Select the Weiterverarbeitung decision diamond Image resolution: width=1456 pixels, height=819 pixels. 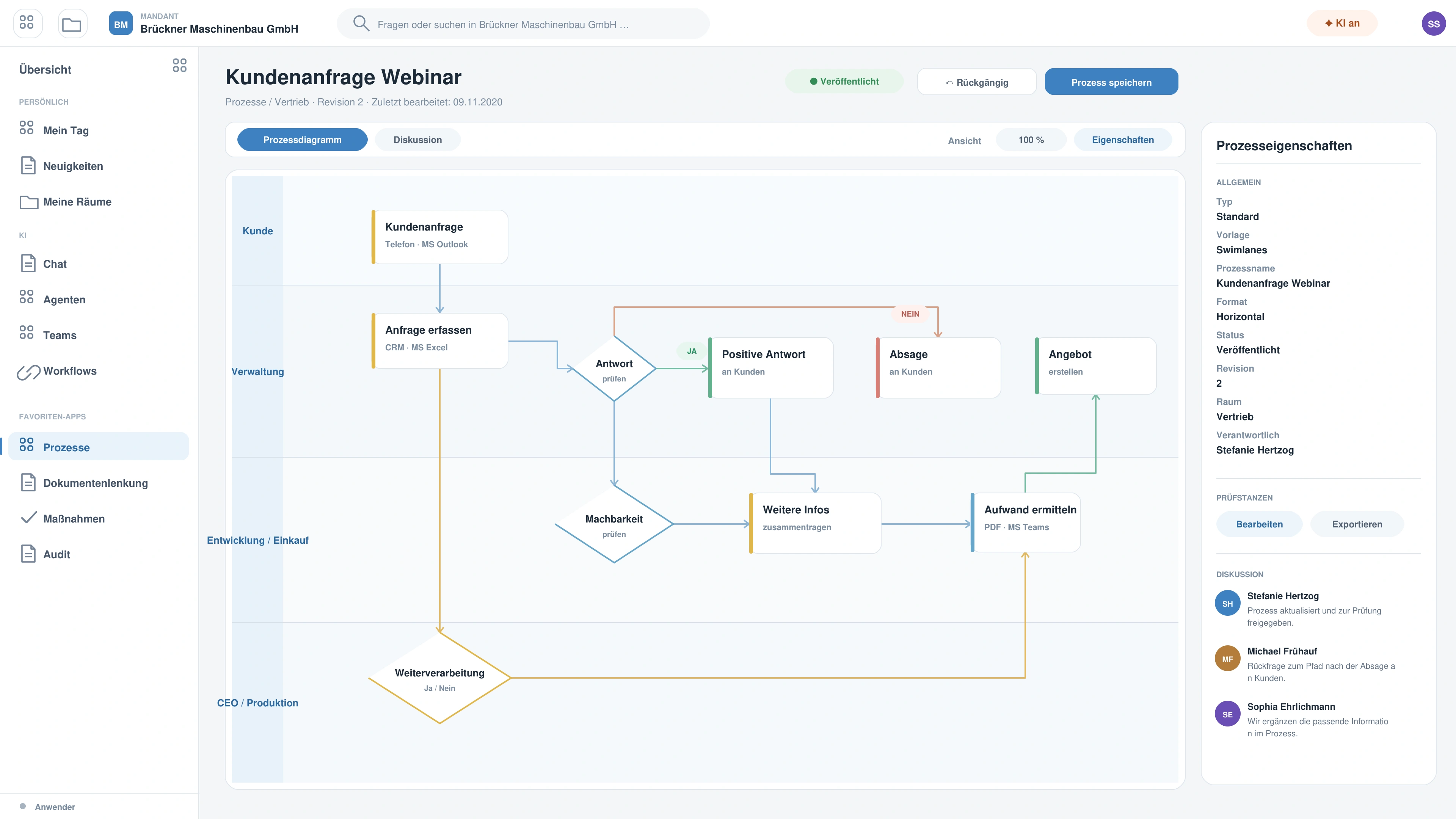440,678
